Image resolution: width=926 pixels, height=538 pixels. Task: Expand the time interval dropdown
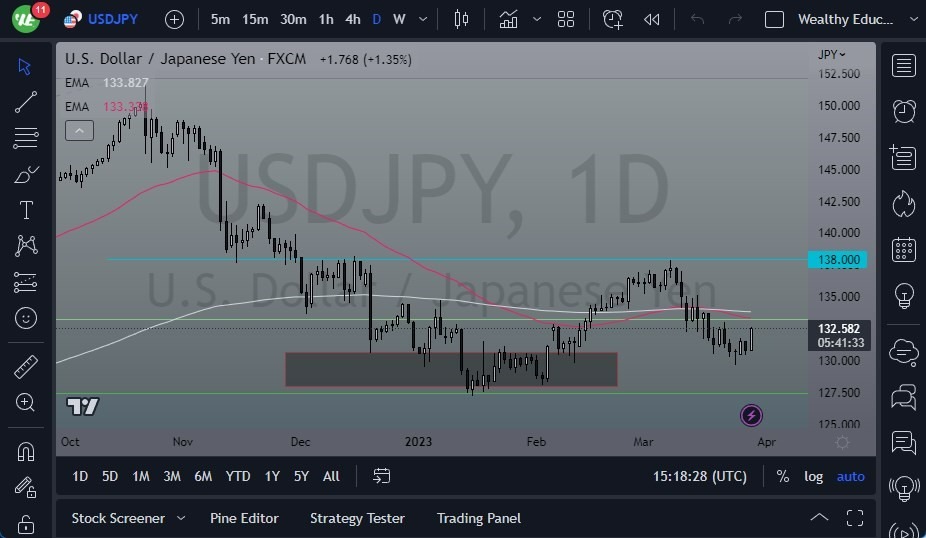(x=423, y=19)
